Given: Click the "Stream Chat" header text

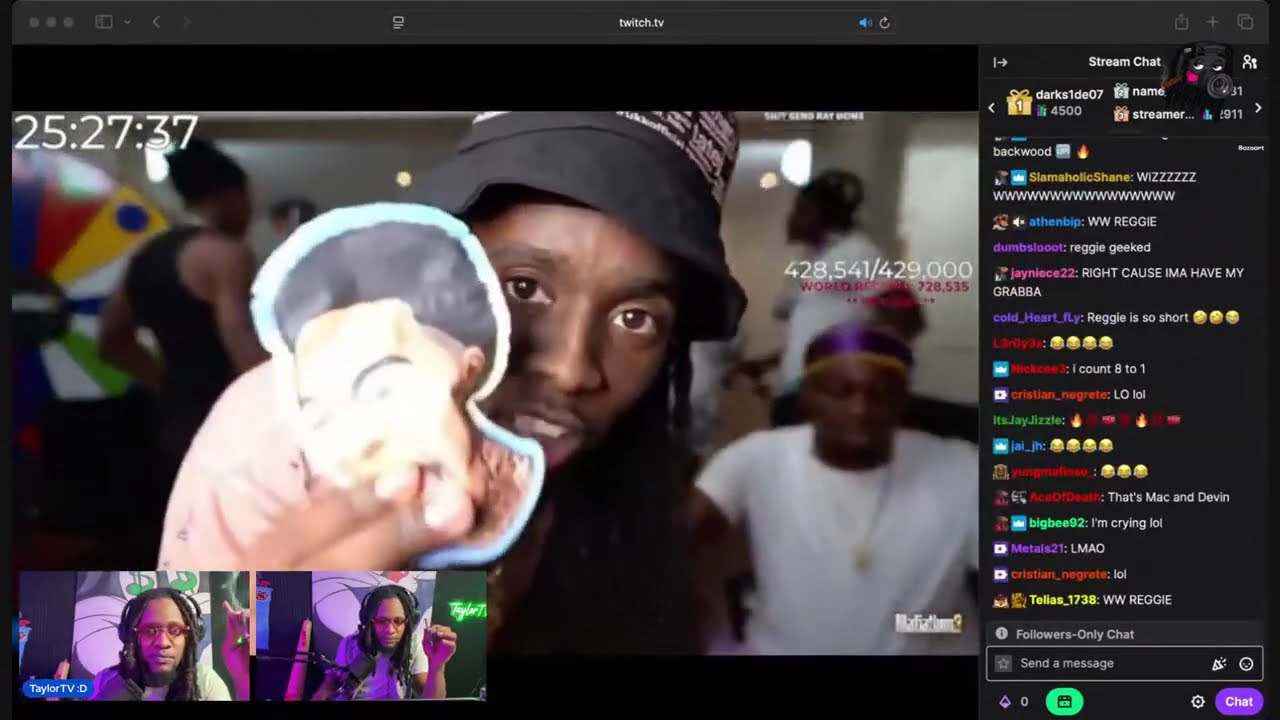Looking at the screenshot, I should (1124, 62).
